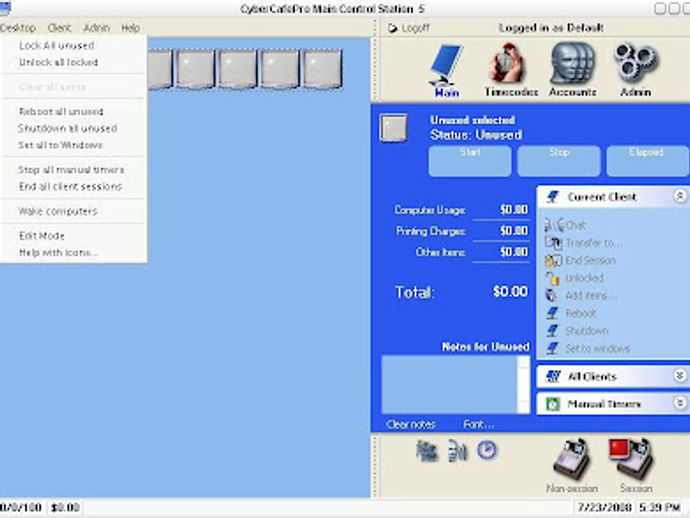This screenshot has width=690, height=518.
Task: Click Logoff text button
Action: click(415, 28)
